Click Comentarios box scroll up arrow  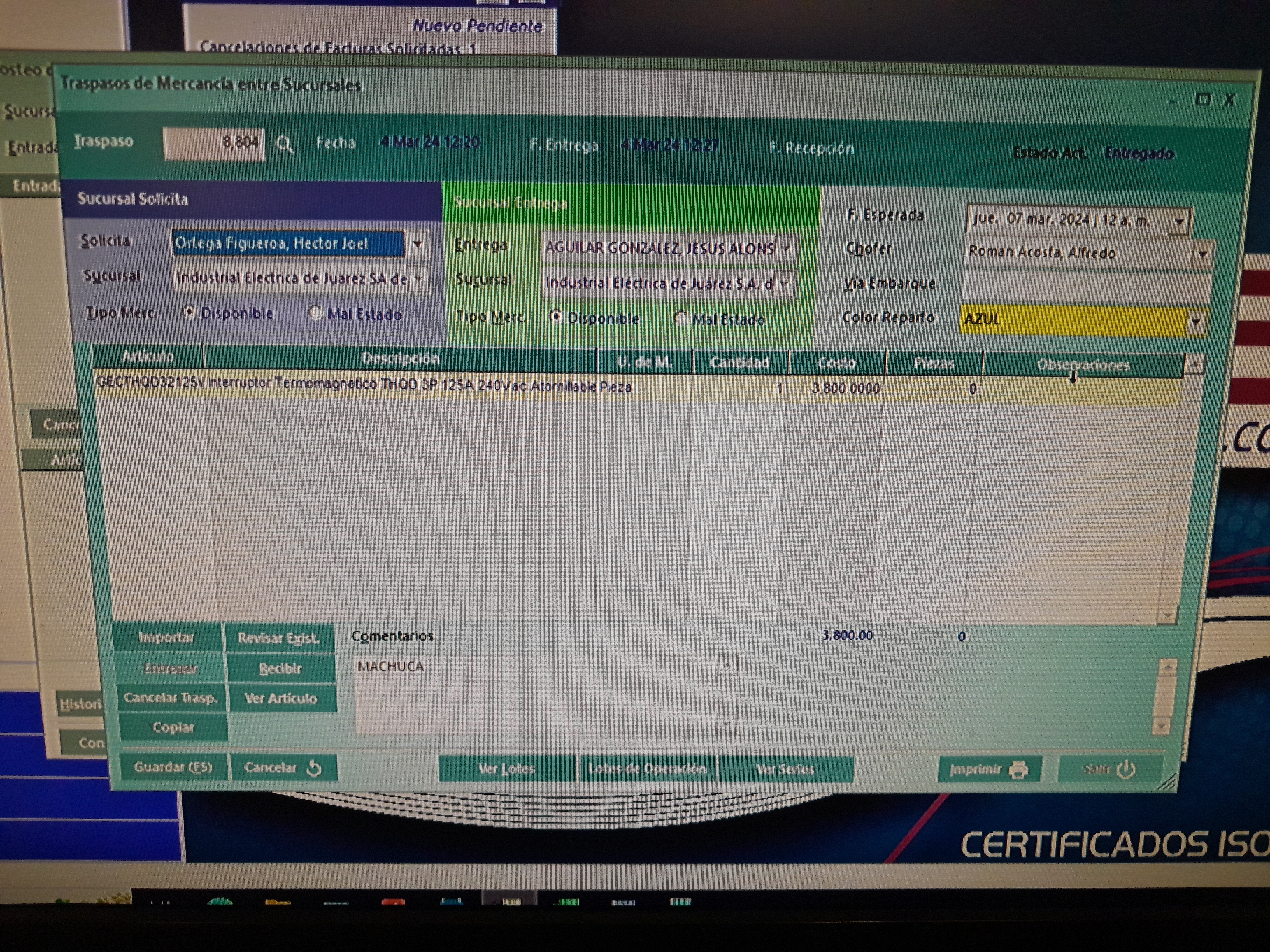click(728, 666)
